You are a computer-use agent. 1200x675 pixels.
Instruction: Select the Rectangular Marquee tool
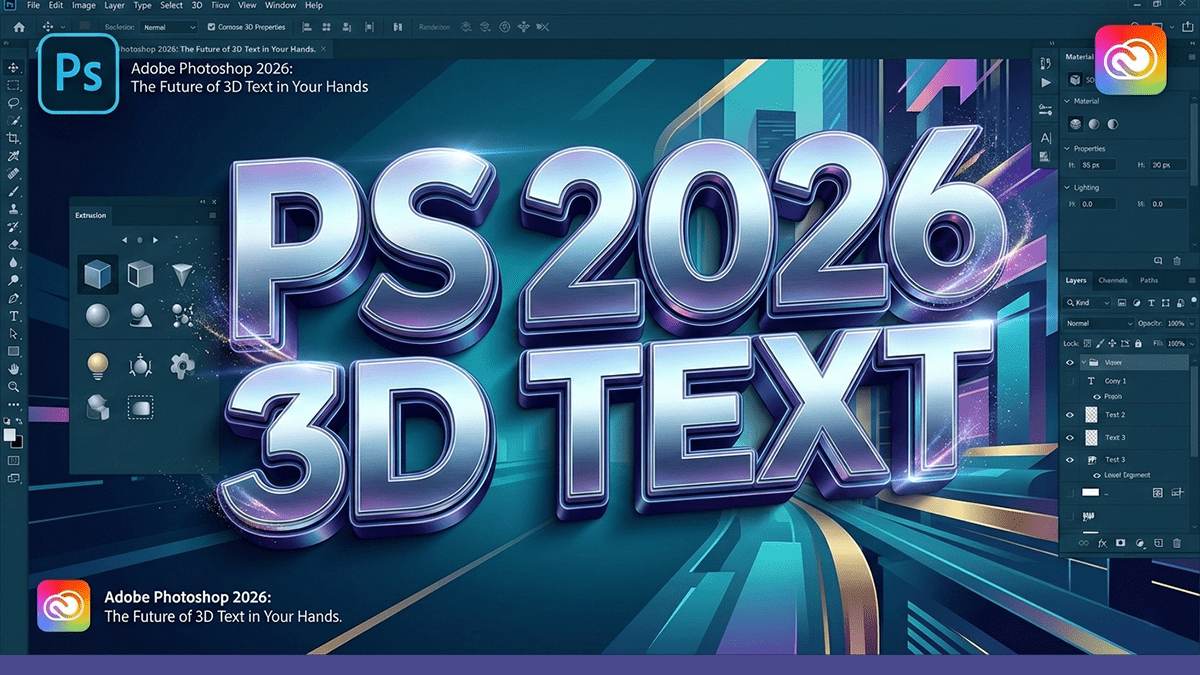point(14,86)
